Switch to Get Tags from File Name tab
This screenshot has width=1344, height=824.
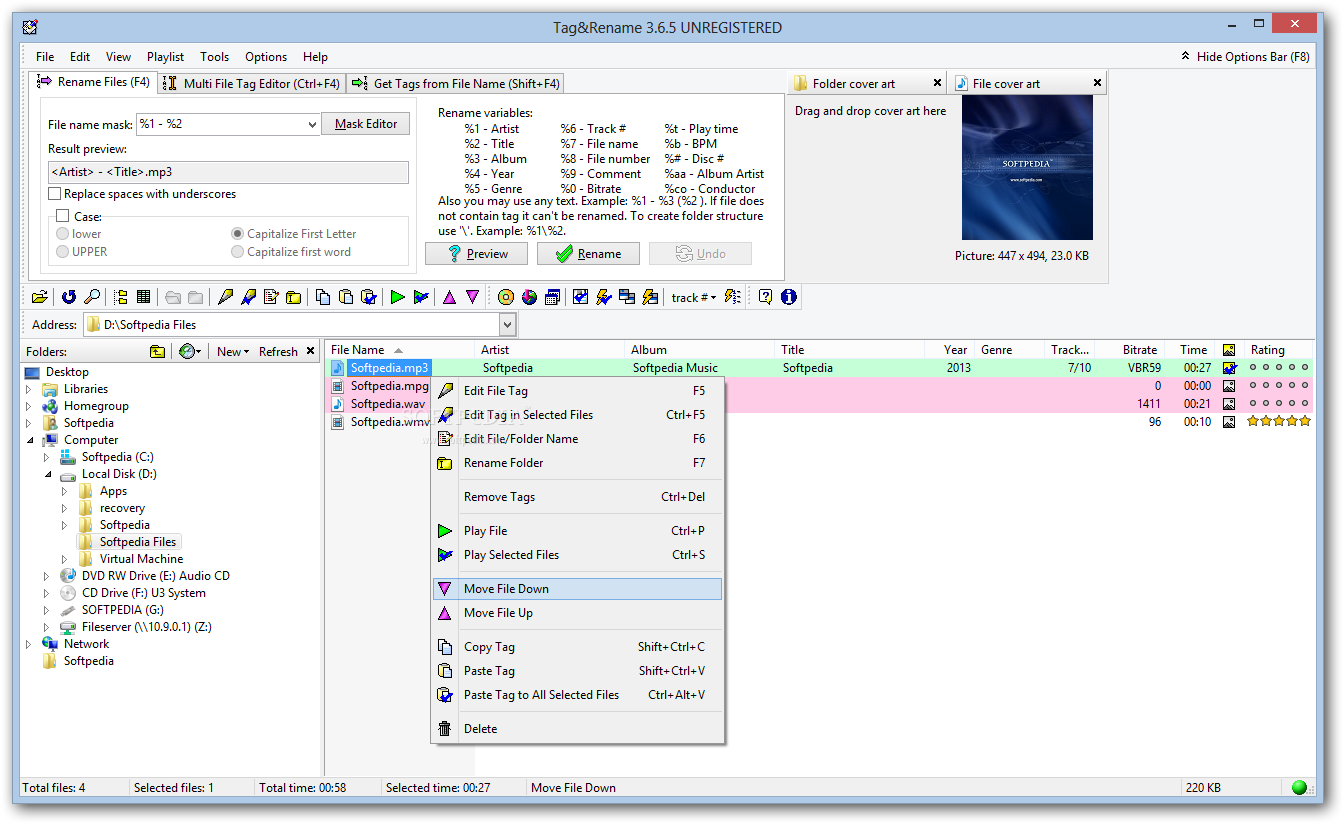click(456, 84)
